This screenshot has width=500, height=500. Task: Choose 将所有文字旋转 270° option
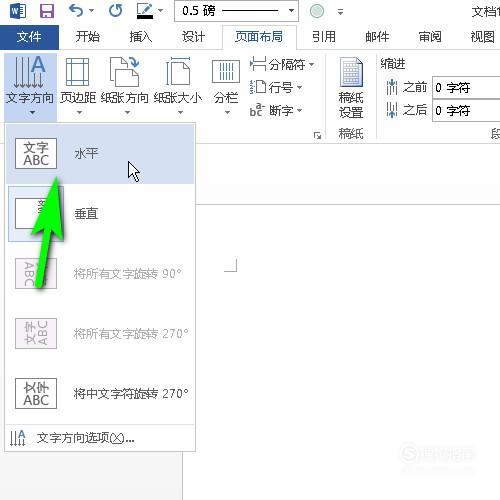(x=100, y=334)
